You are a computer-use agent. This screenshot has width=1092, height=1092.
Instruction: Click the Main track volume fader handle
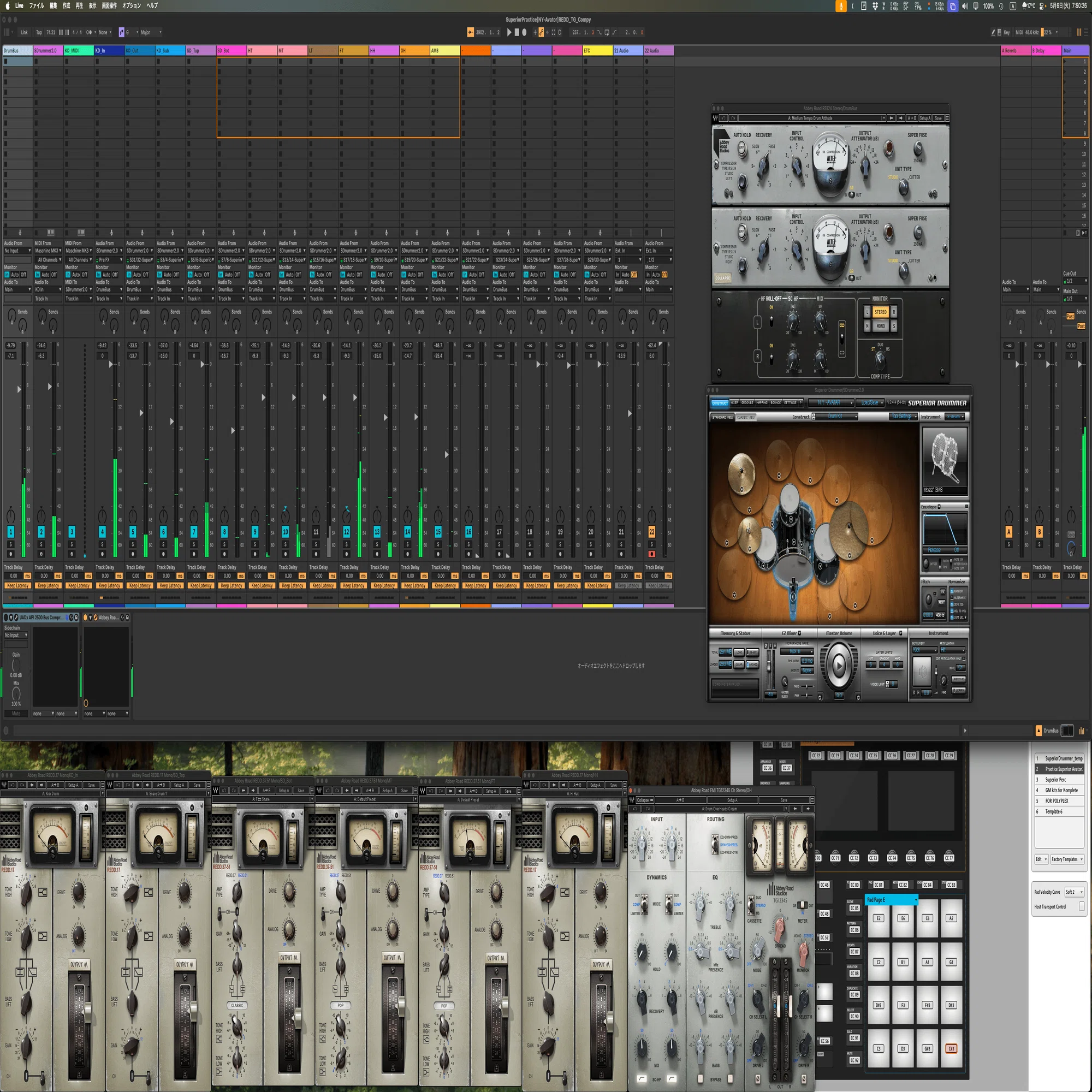click(x=1079, y=365)
